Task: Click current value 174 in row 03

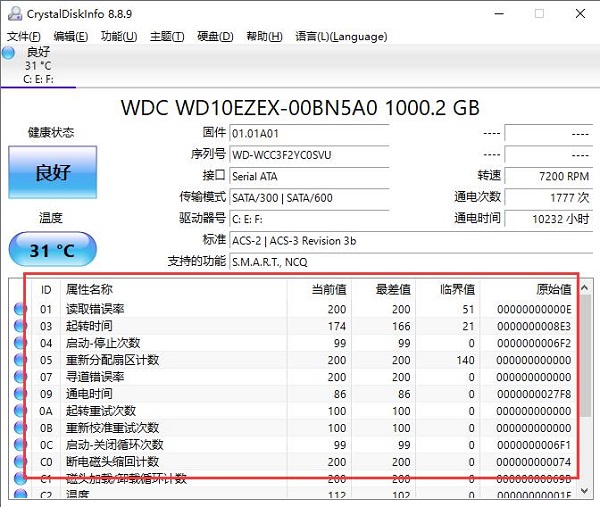Action: [337, 326]
